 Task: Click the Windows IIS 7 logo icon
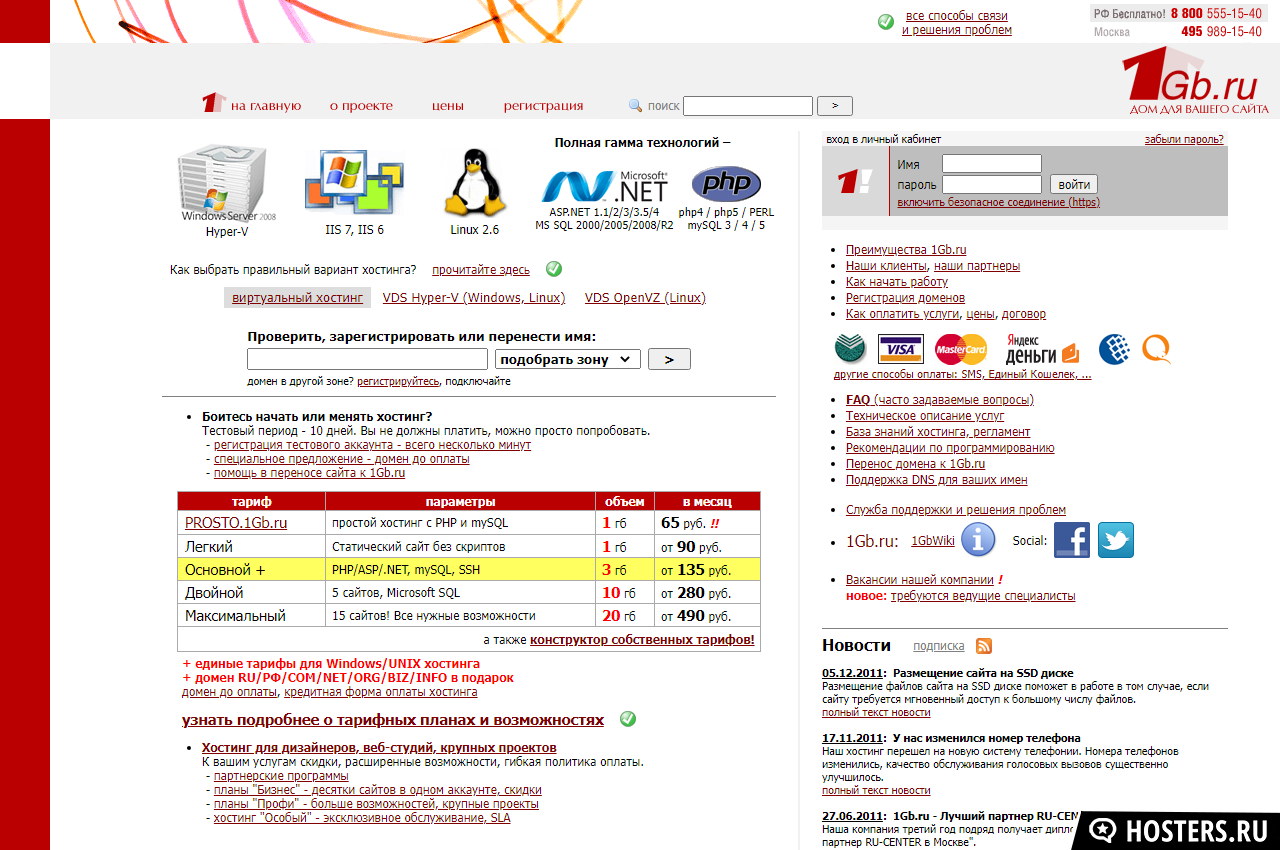354,183
